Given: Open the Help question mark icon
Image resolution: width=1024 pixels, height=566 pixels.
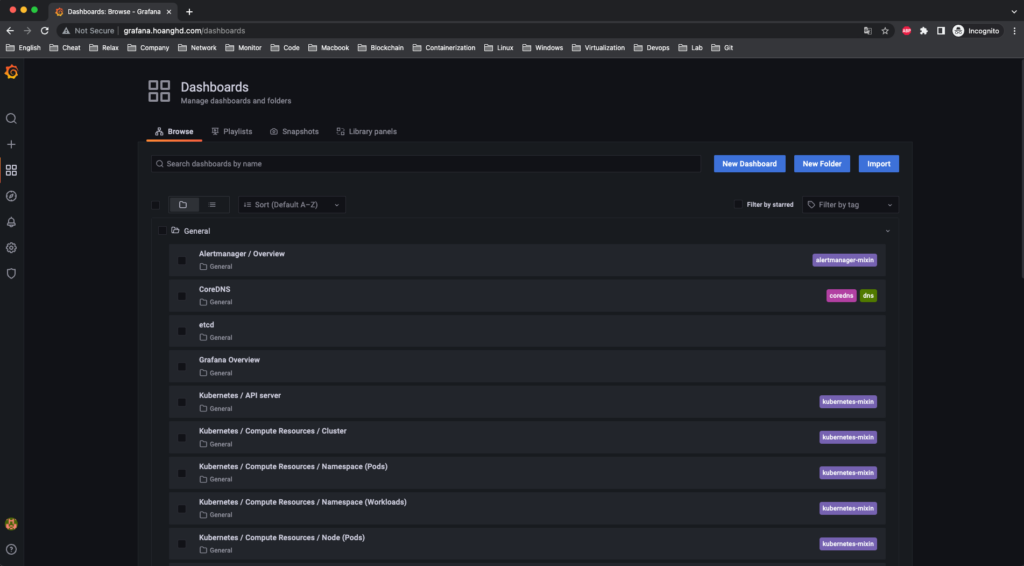Looking at the screenshot, I should (x=11, y=550).
